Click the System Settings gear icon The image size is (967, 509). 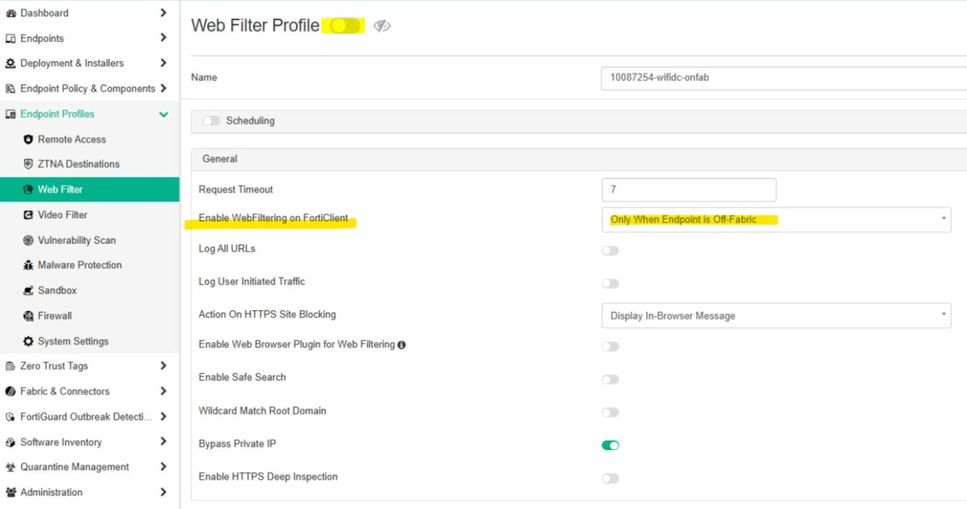coord(29,341)
